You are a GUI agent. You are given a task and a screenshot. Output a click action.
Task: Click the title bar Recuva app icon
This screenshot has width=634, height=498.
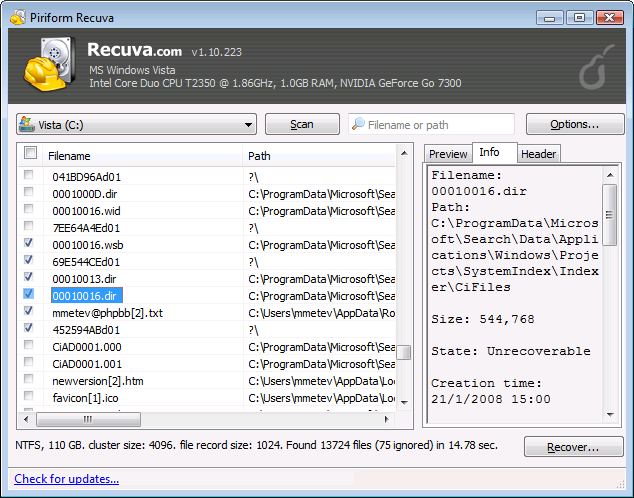click(x=18, y=17)
